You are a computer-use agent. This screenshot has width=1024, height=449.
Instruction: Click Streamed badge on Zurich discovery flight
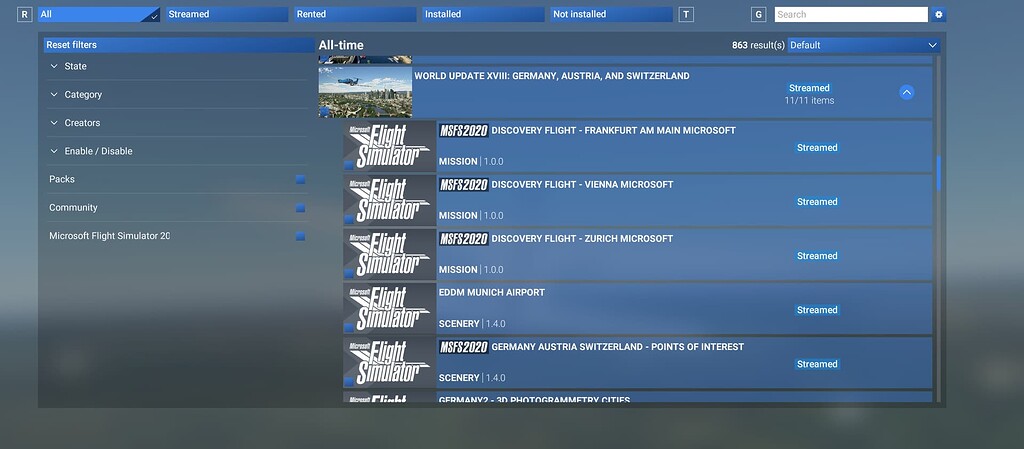(x=817, y=256)
